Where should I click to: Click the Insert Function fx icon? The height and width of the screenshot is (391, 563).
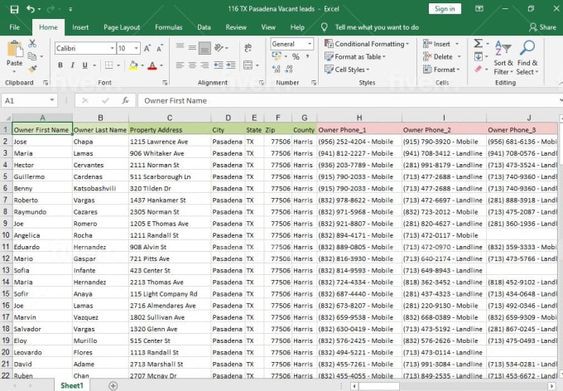(x=125, y=101)
